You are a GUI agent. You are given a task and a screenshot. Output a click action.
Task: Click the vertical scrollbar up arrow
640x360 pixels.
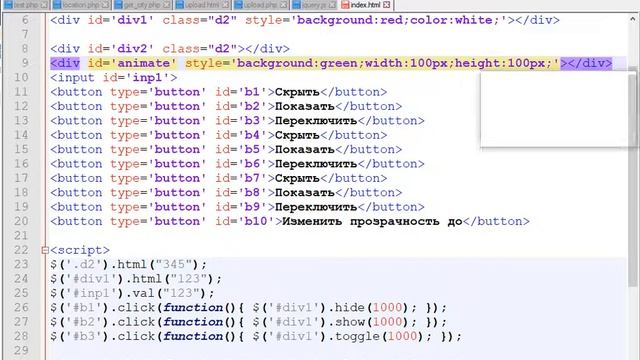(633, 19)
